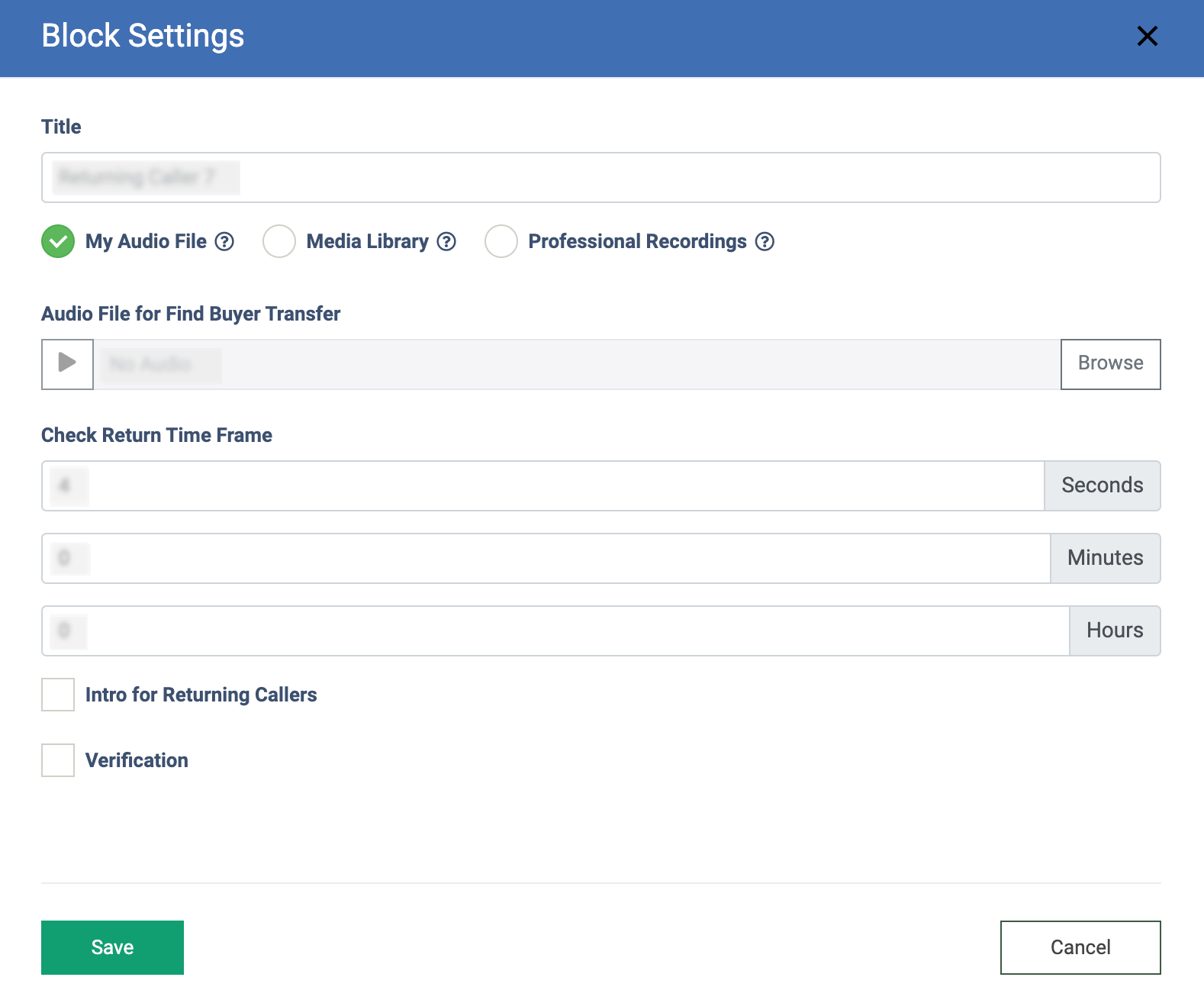Enable Intro for Returning Callers checkbox
Viewport: 1204px width, 1003px height.
point(58,695)
